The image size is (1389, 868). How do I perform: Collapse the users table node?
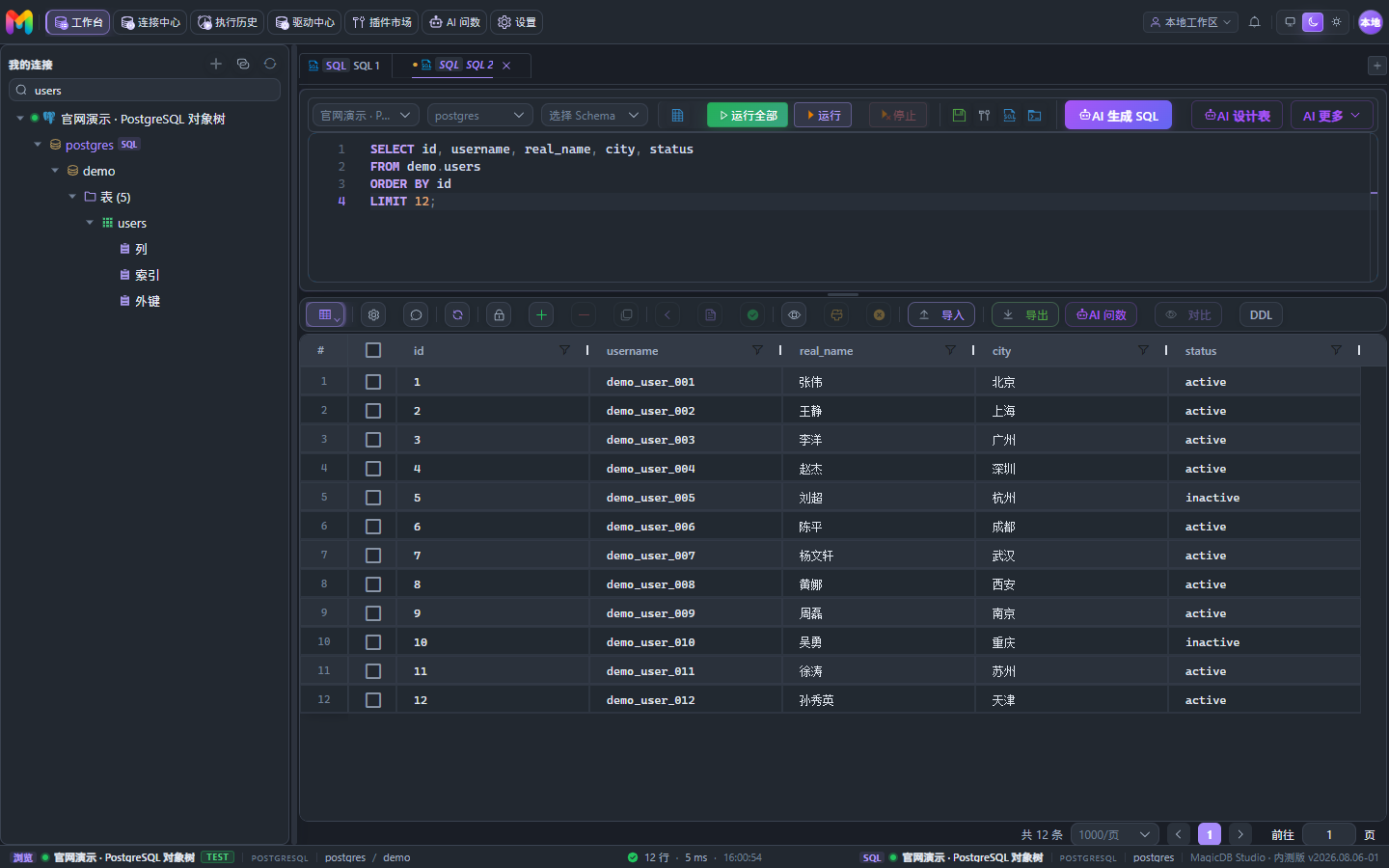(90, 223)
